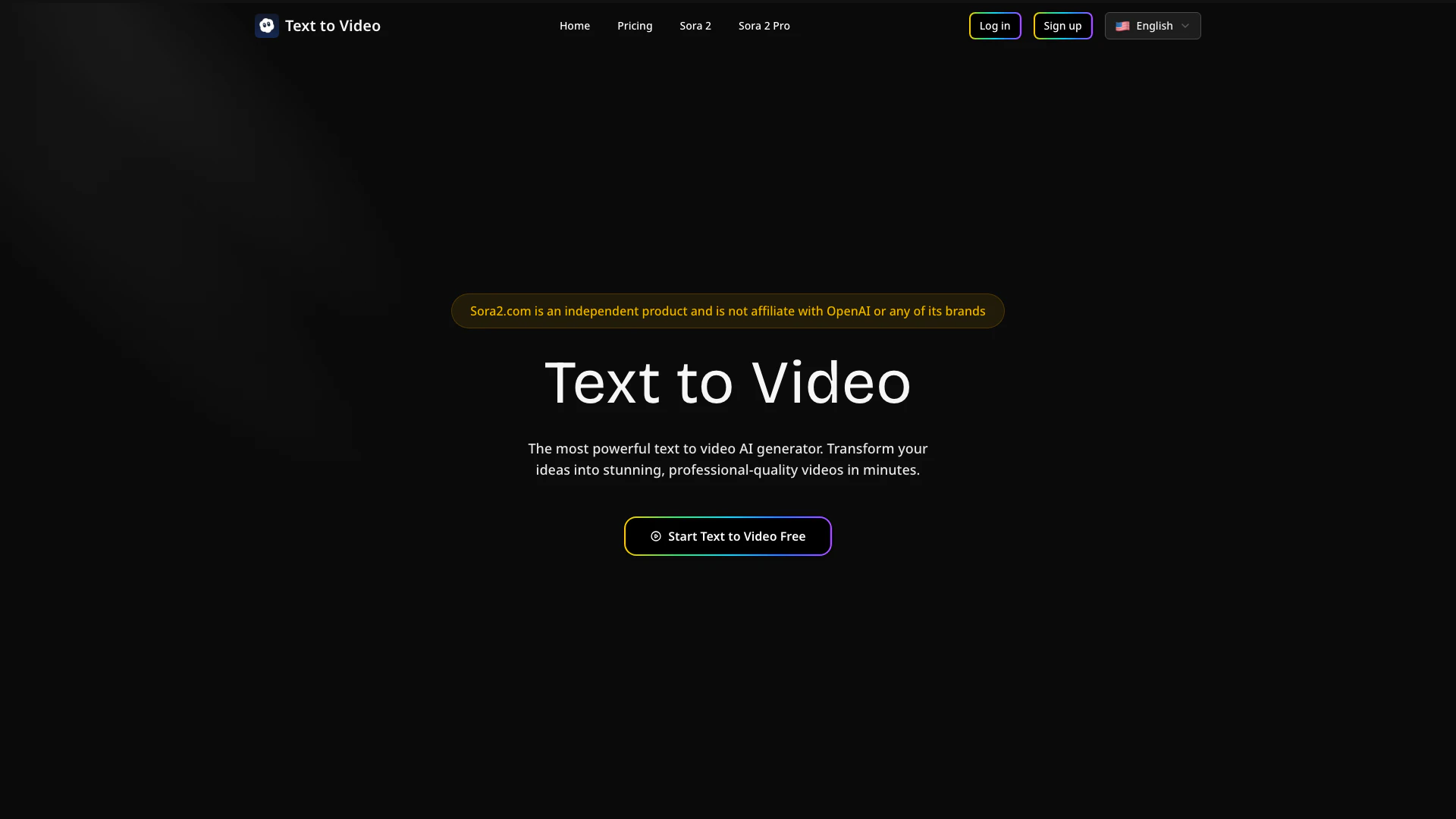1456x819 pixels.
Task: Click the US flag icon
Action: (x=1122, y=26)
